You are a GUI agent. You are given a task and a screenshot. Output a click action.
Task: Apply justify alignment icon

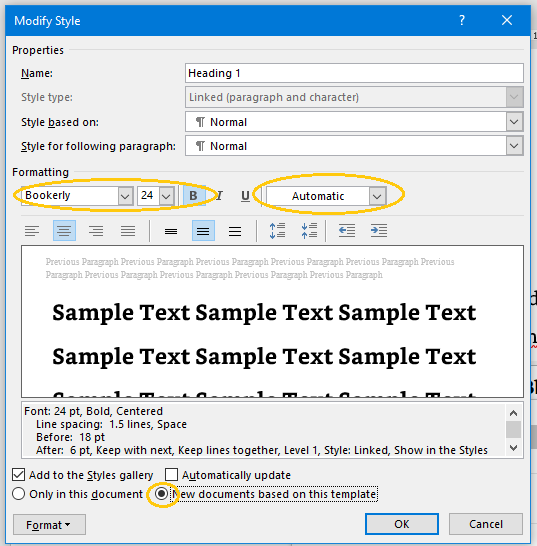(128, 231)
